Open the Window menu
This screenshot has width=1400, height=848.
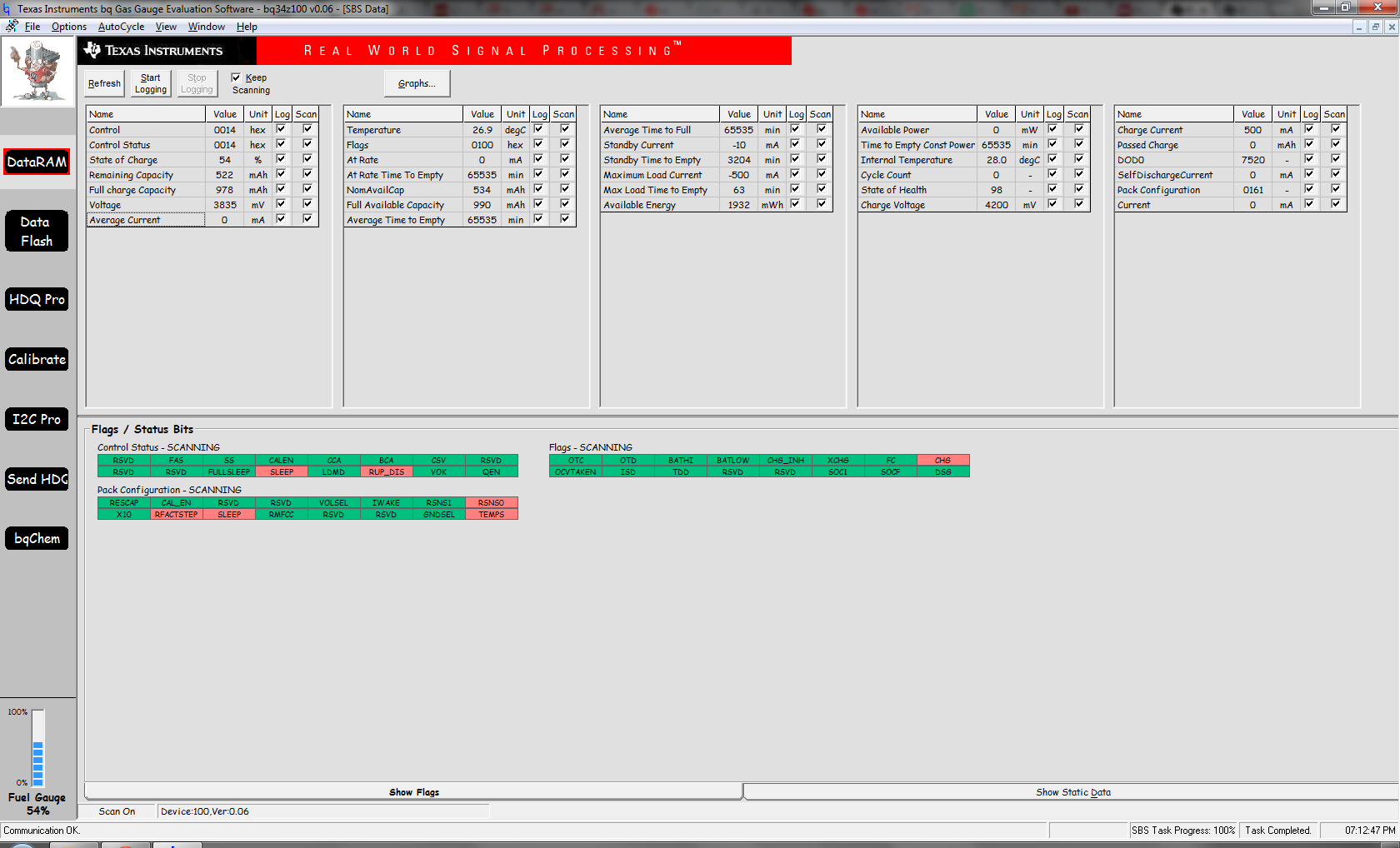click(207, 27)
